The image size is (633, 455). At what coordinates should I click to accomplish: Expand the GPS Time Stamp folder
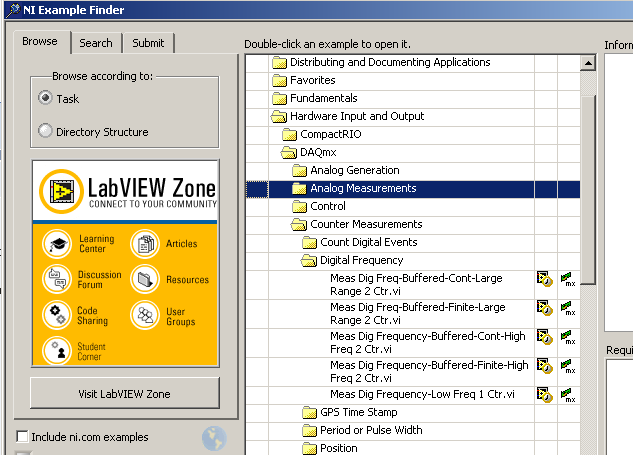pyautogui.click(x=309, y=412)
